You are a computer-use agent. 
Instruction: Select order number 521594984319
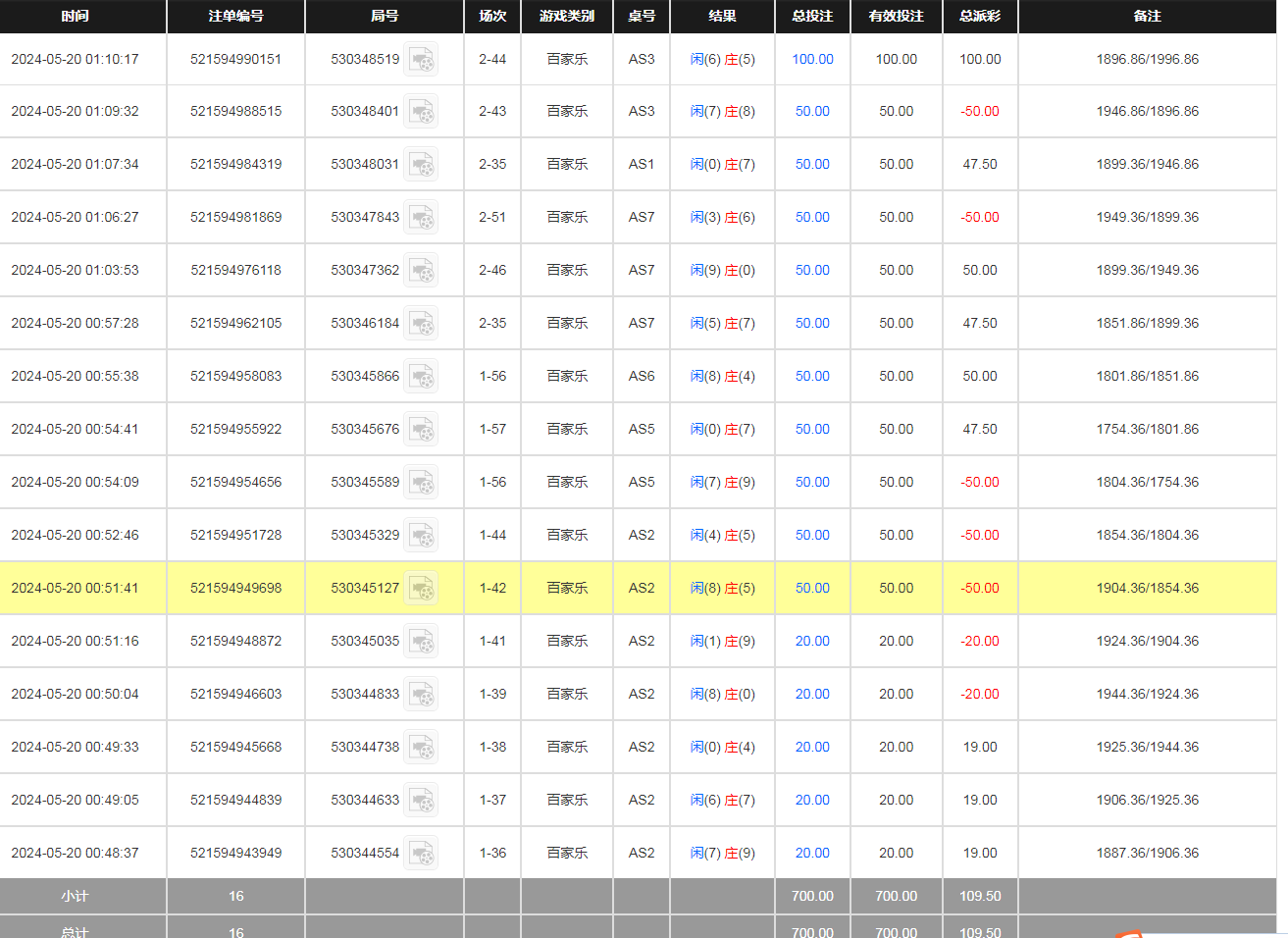(235, 164)
